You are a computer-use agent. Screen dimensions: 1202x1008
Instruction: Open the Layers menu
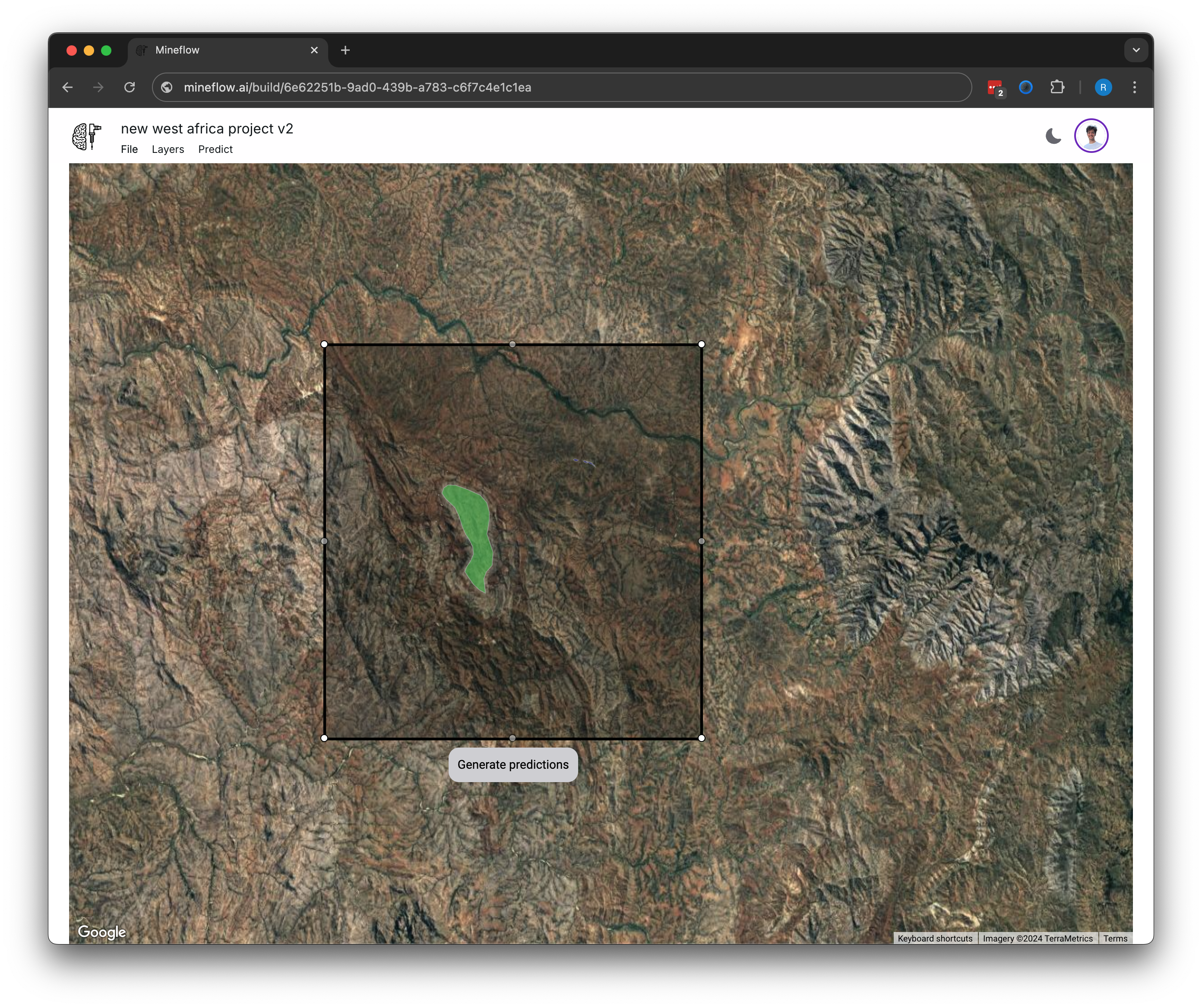click(x=168, y=149)
